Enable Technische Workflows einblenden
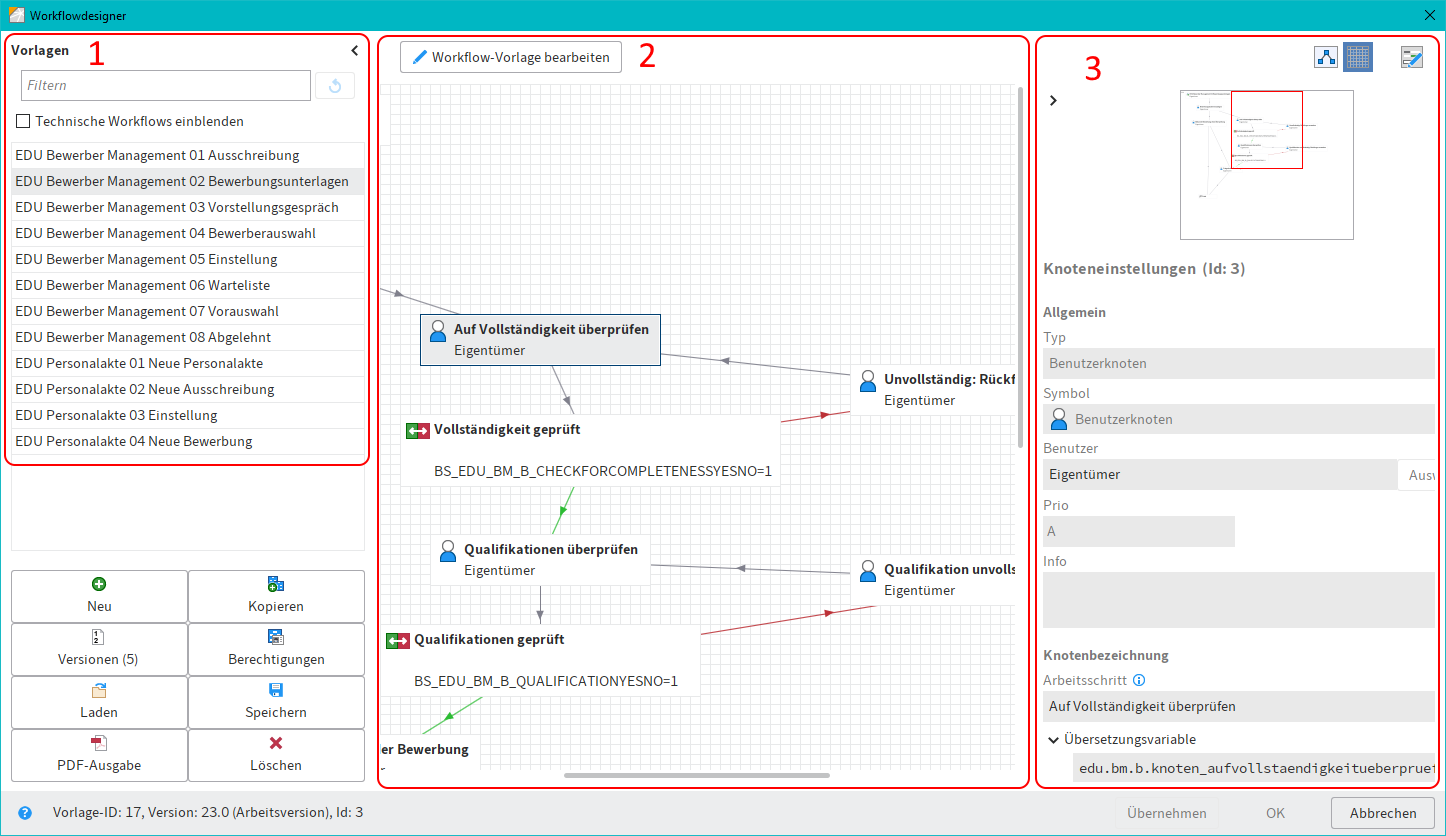 23,120
